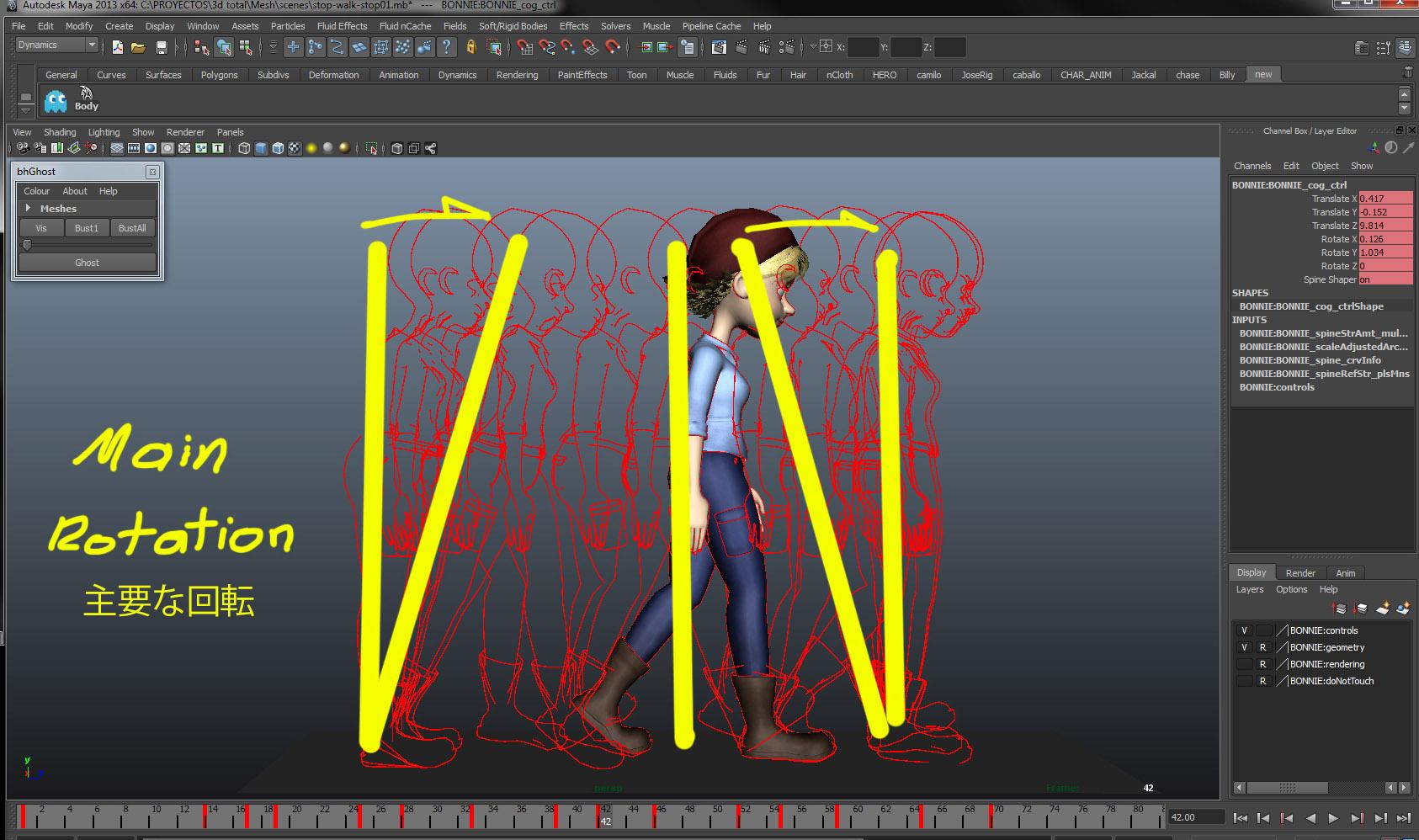Open the Layers menu in Layer Editor
The height and width of the screenshot is (840, 1419).
tap(1250, 589)
